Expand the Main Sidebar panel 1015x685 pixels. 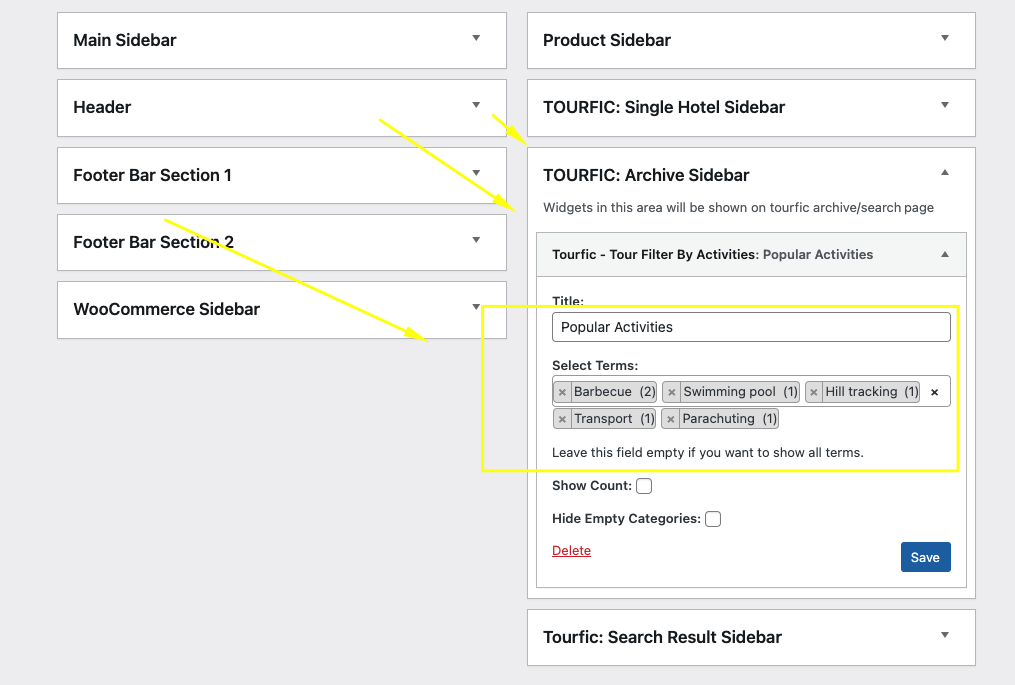click(x=476, y=38)
